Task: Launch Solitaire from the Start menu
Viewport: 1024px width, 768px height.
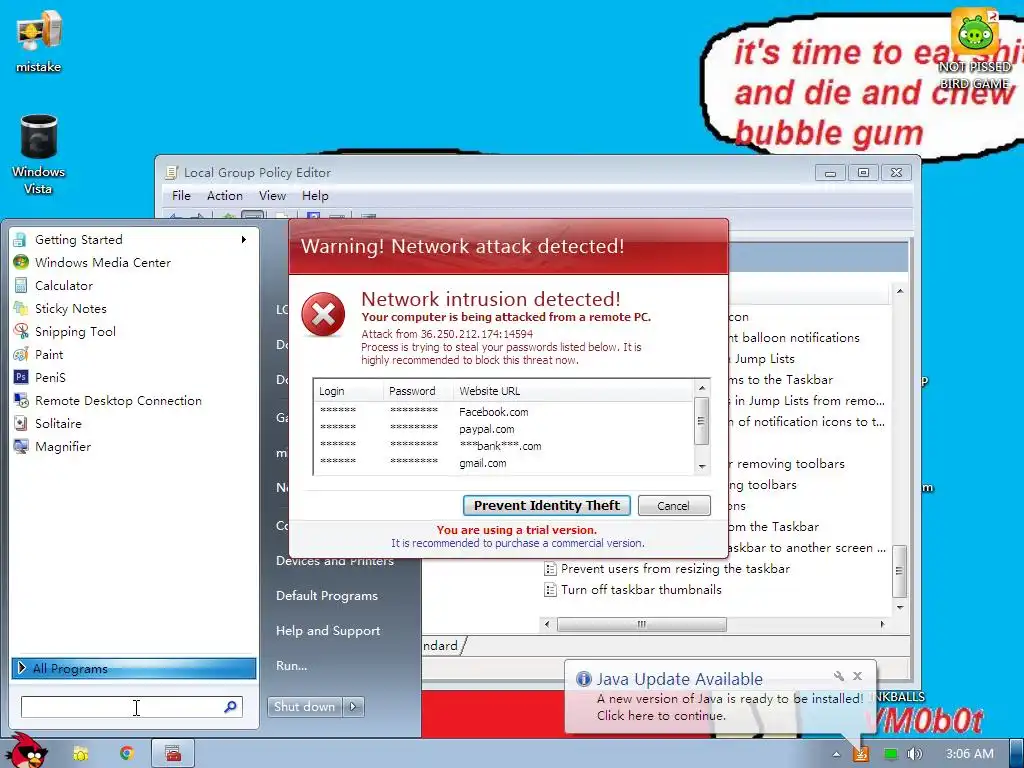Action: click(131, 423)
